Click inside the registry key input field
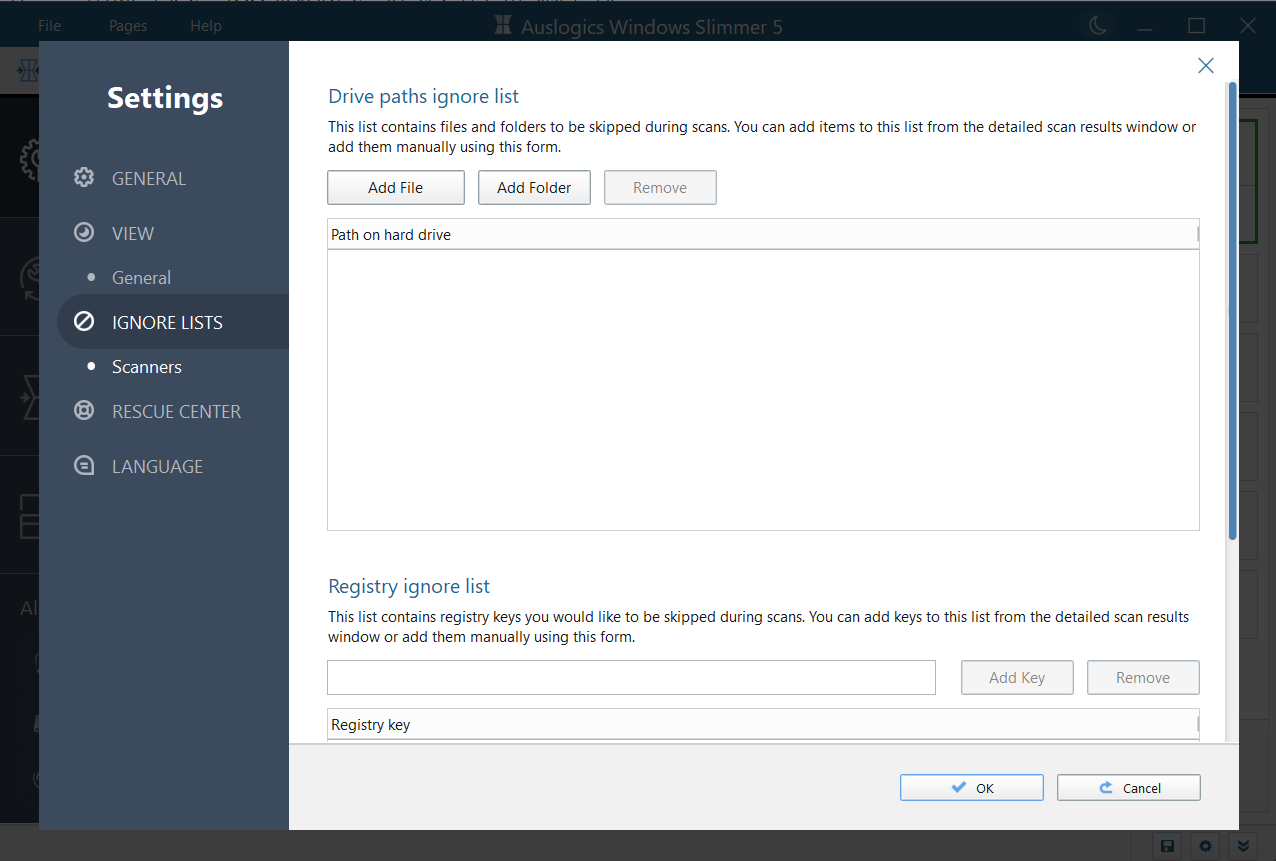Screen dimensions: 1276x861 click(x=631, y=677)
